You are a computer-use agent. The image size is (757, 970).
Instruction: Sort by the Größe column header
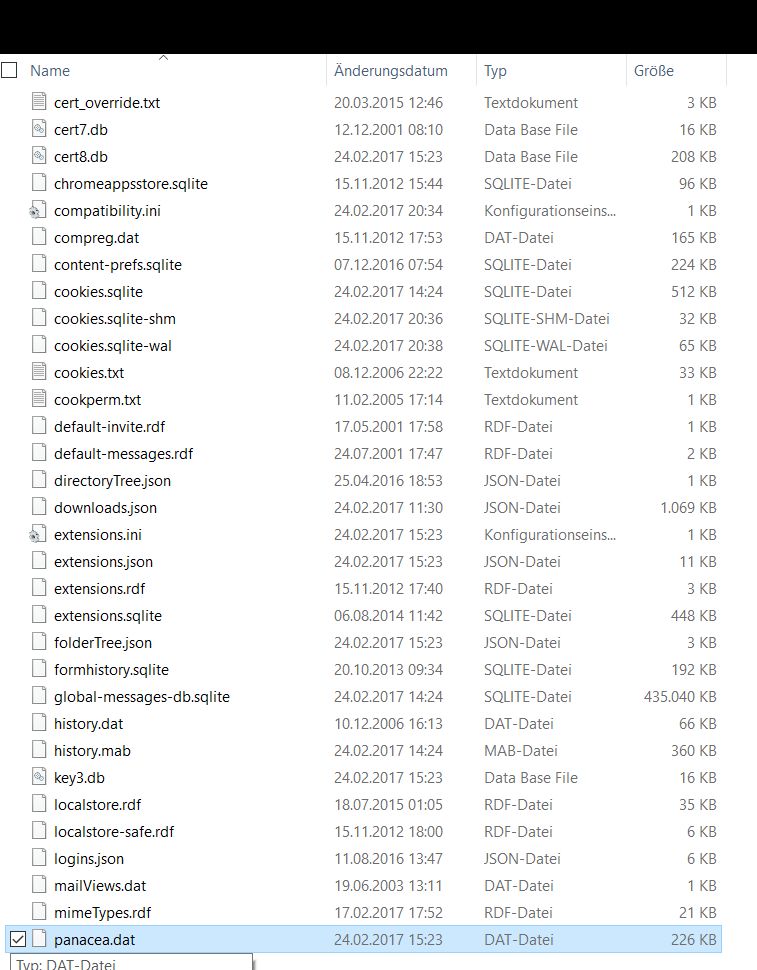pos(654,71)
